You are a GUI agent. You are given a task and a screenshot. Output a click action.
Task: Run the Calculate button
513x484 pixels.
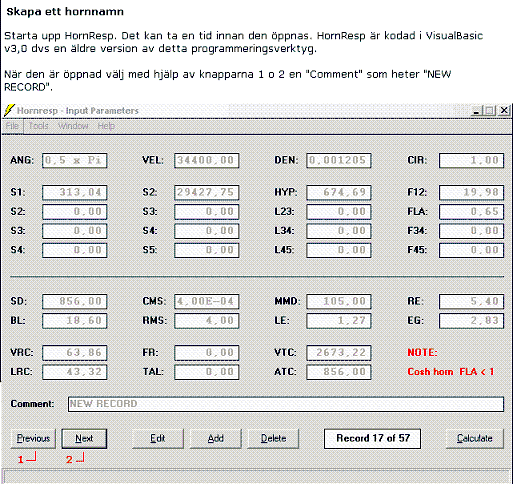(475, 438)
